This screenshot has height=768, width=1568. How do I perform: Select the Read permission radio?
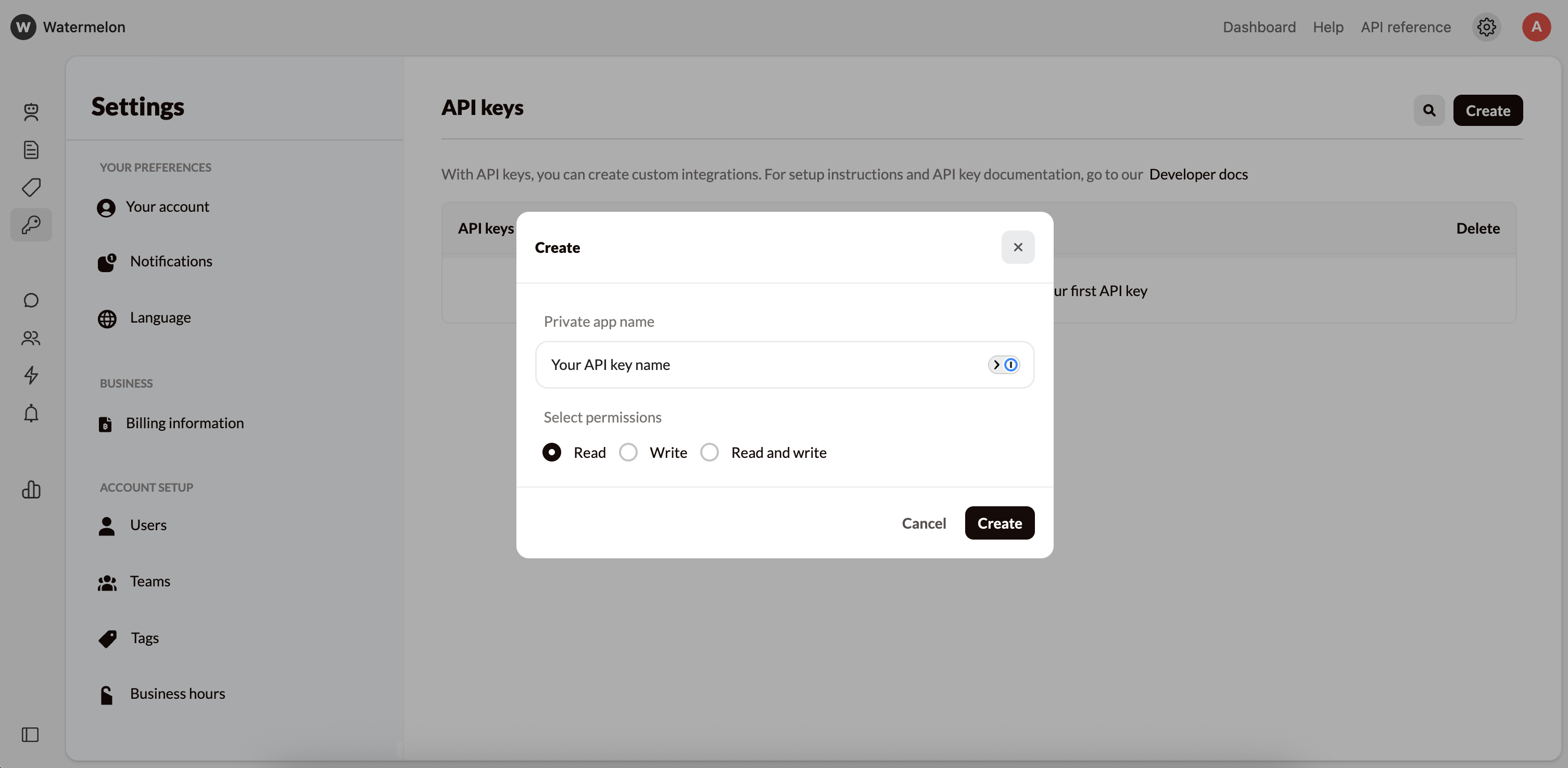[551, 453]
